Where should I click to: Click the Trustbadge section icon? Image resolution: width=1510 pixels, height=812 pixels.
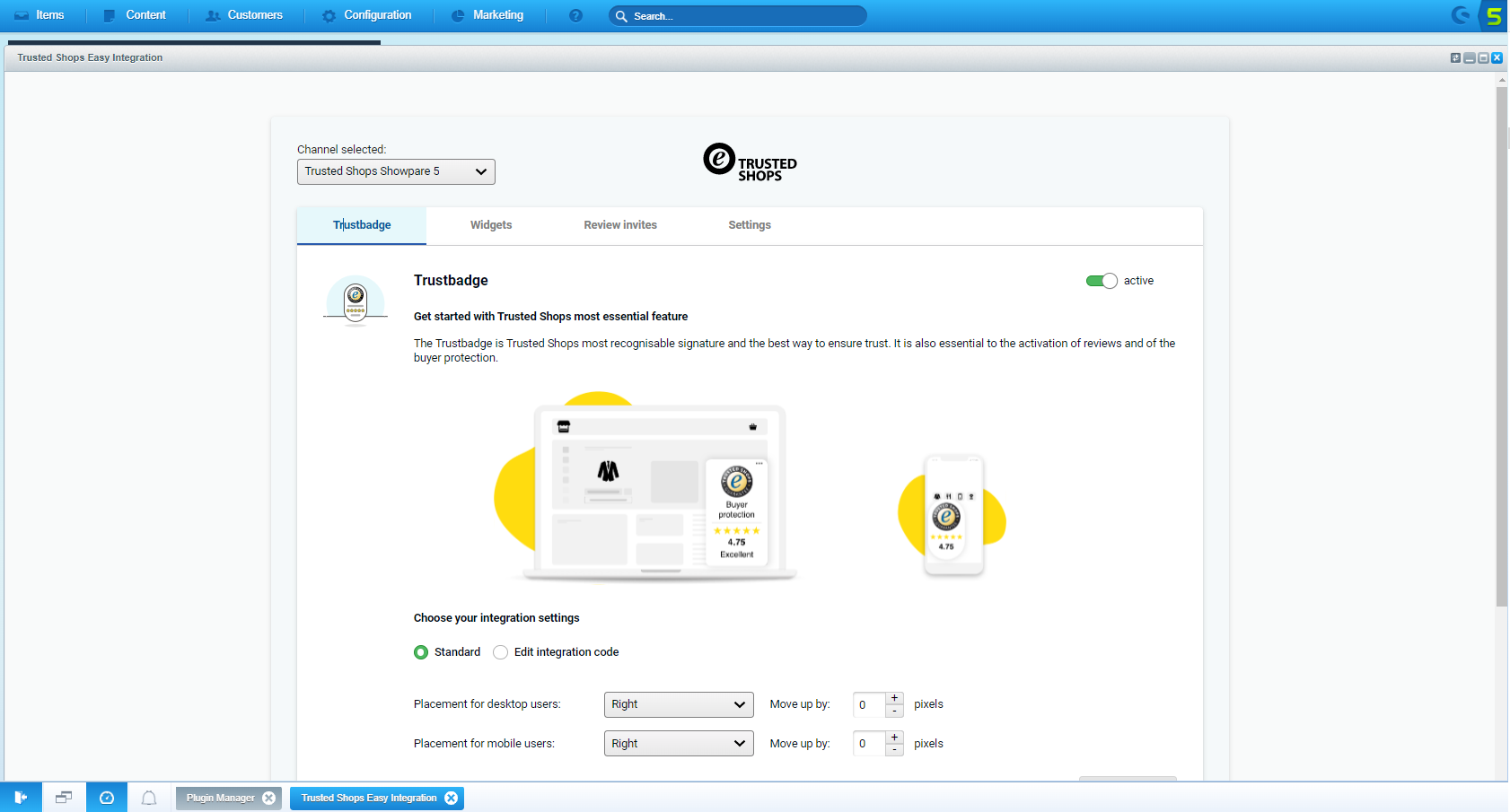tap(356, 301)
